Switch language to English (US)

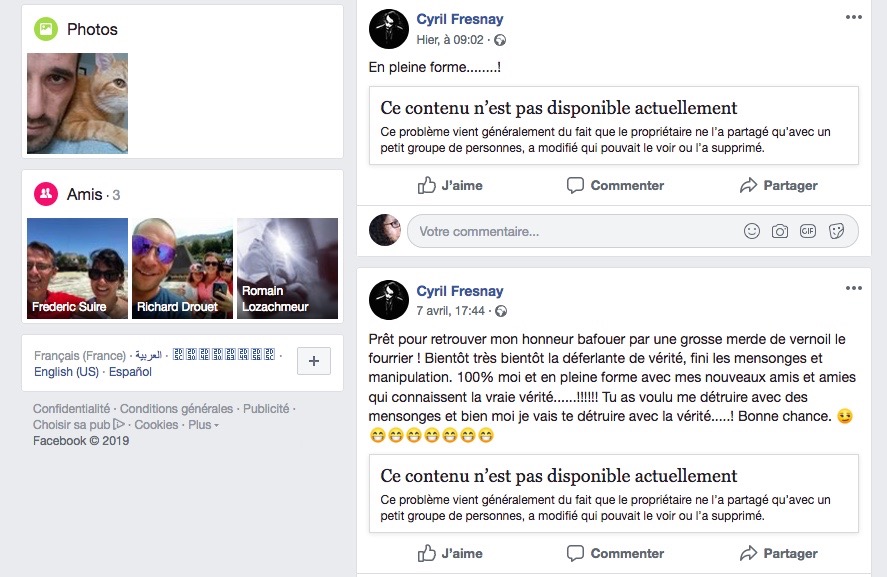click(66, 372)
